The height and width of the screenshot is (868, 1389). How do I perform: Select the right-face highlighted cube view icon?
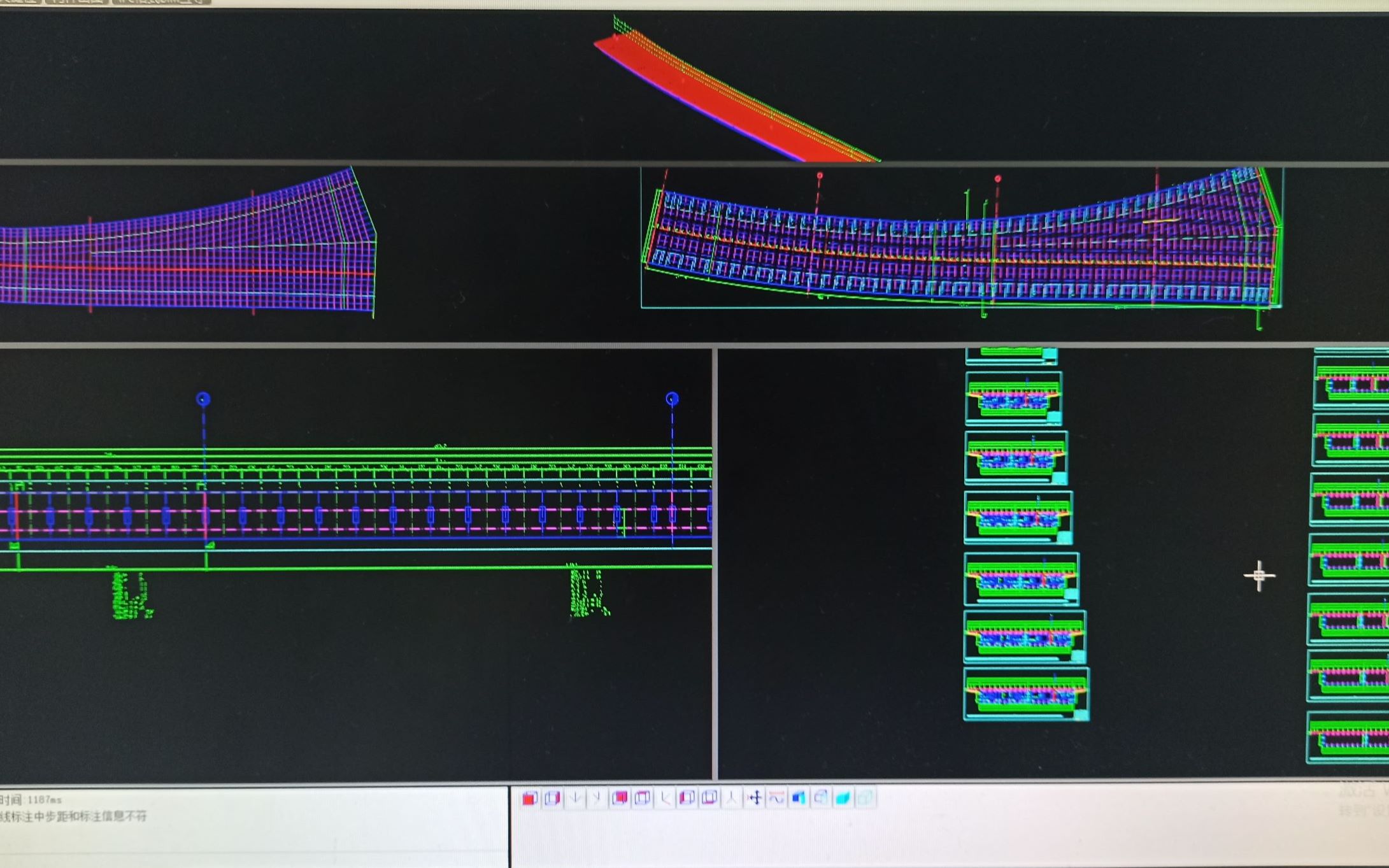[x=552, y=798]
